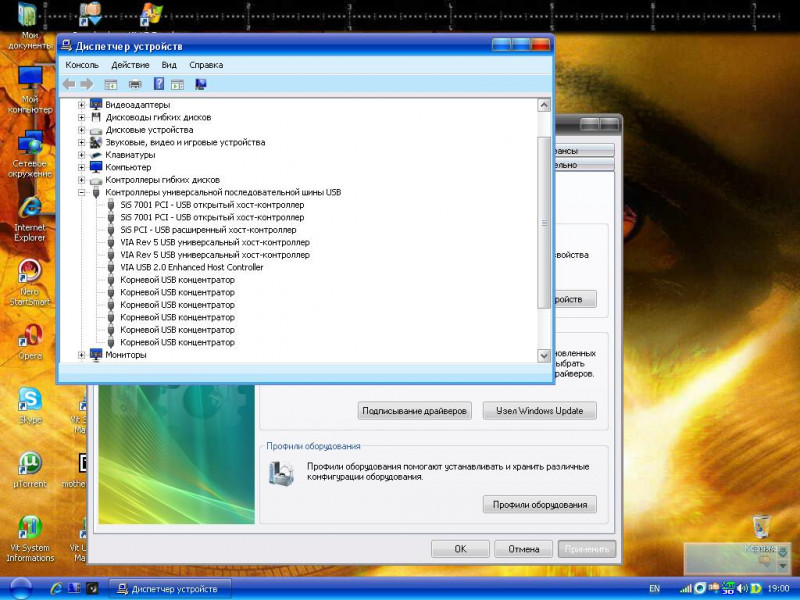Click the properties pane icon beside Help
Viewport: 800px width, 600px height.
[177, 85]
